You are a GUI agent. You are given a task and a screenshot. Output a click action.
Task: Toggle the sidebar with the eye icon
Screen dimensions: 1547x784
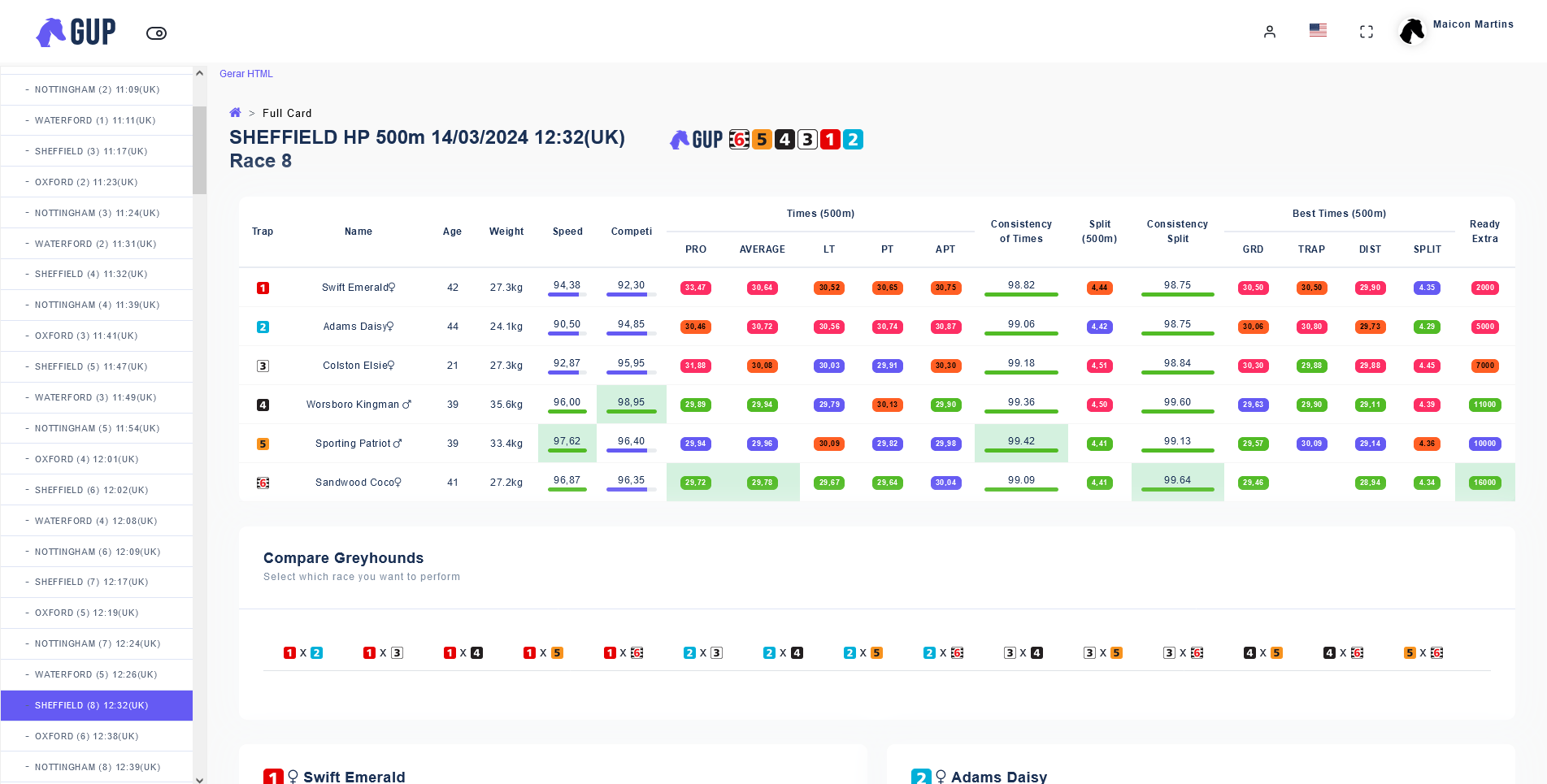click(156, 33)
